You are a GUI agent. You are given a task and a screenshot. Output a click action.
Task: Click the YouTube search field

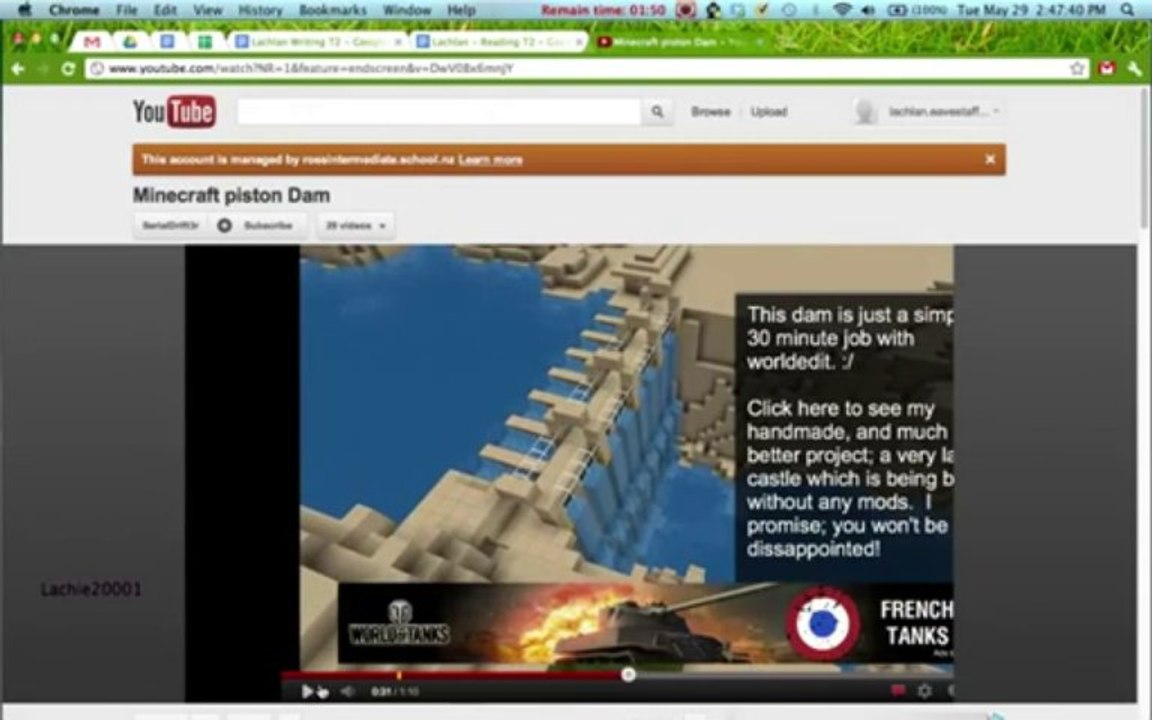(439, 112)
